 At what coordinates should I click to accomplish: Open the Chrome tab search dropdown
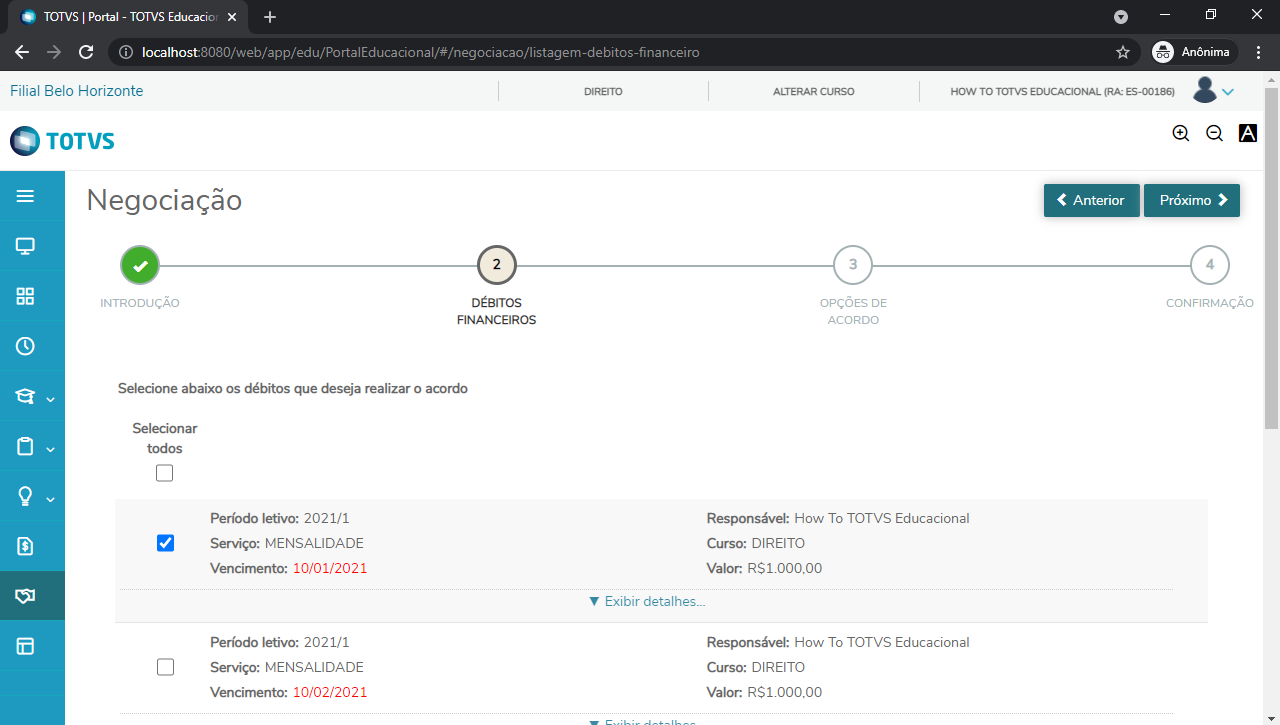click(1121, 17)
